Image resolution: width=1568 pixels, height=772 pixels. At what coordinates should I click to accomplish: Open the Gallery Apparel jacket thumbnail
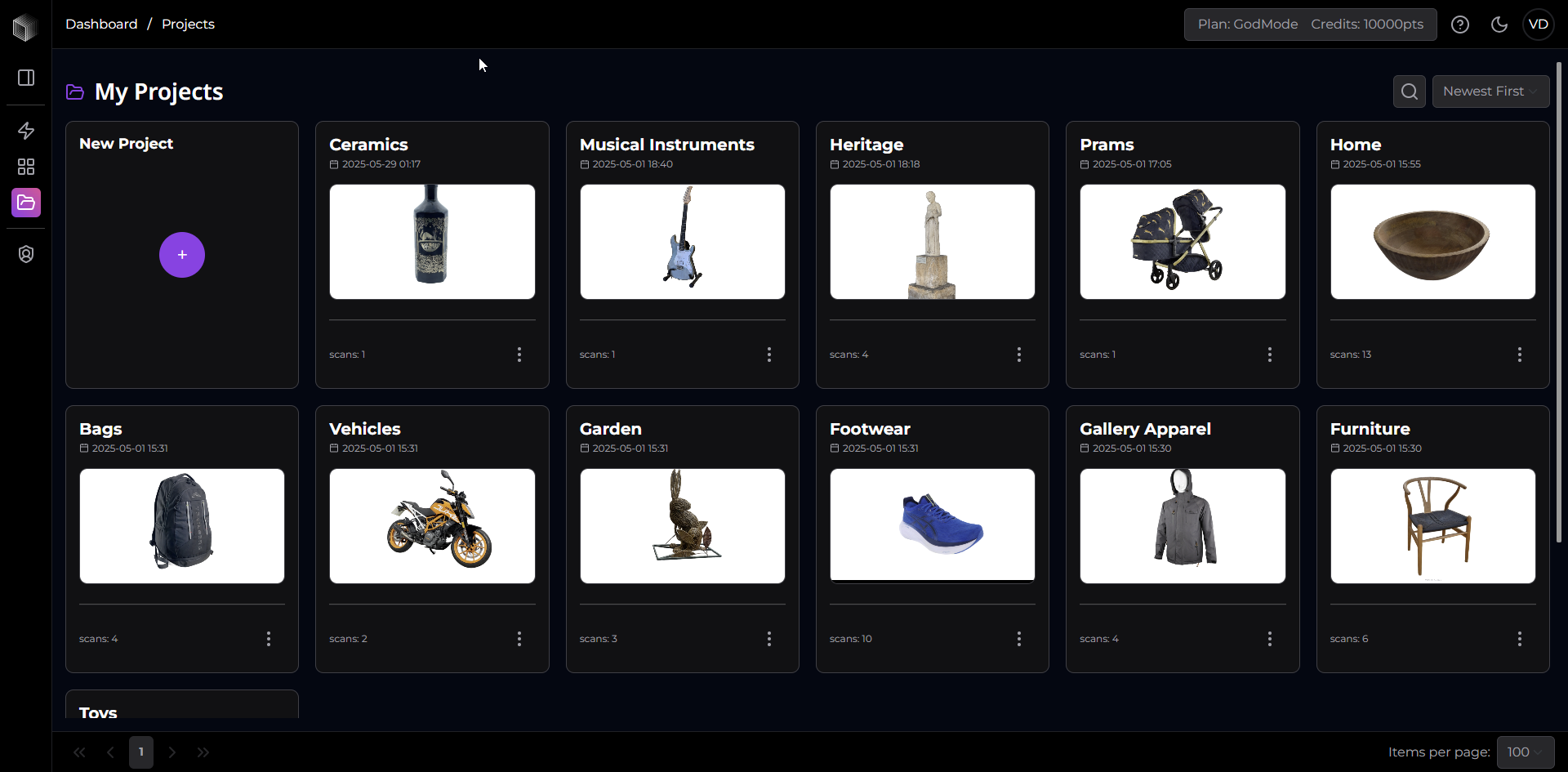(x=1183, y=526)
